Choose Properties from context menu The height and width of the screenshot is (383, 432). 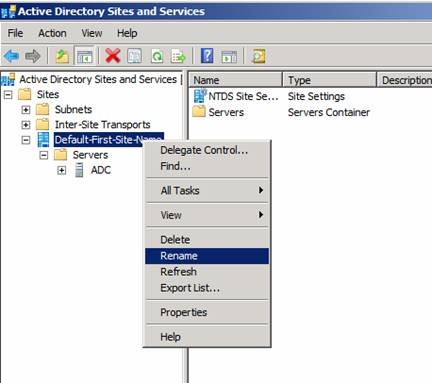(x=207, y=312)
